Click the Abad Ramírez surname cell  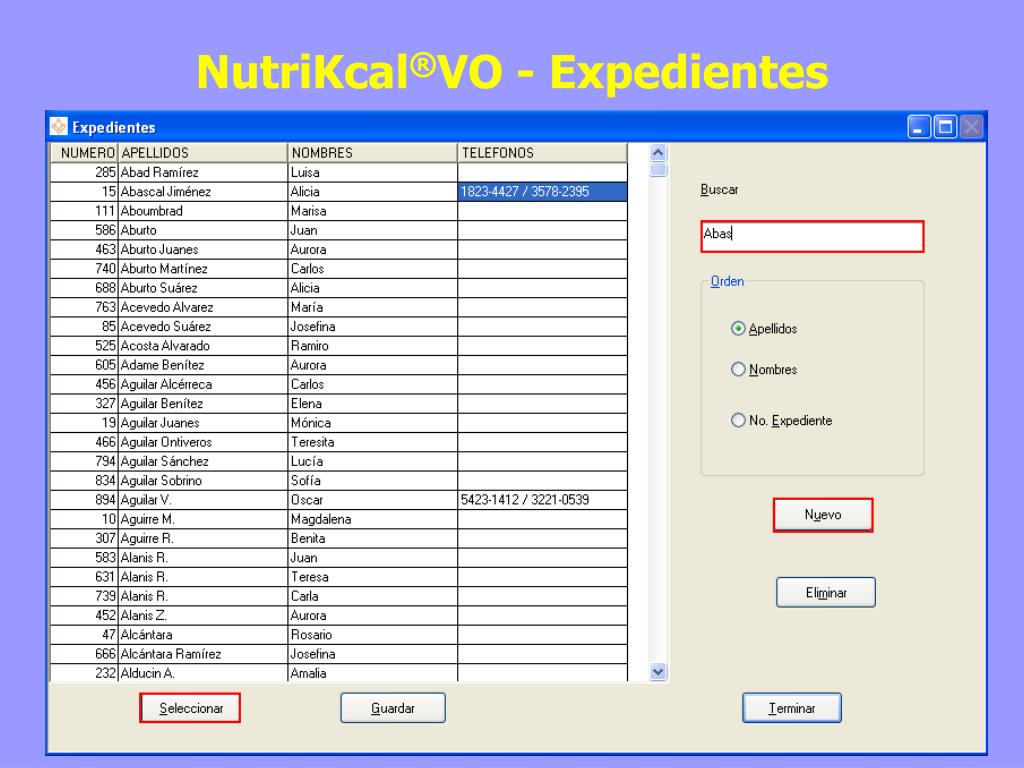(203, 172)
